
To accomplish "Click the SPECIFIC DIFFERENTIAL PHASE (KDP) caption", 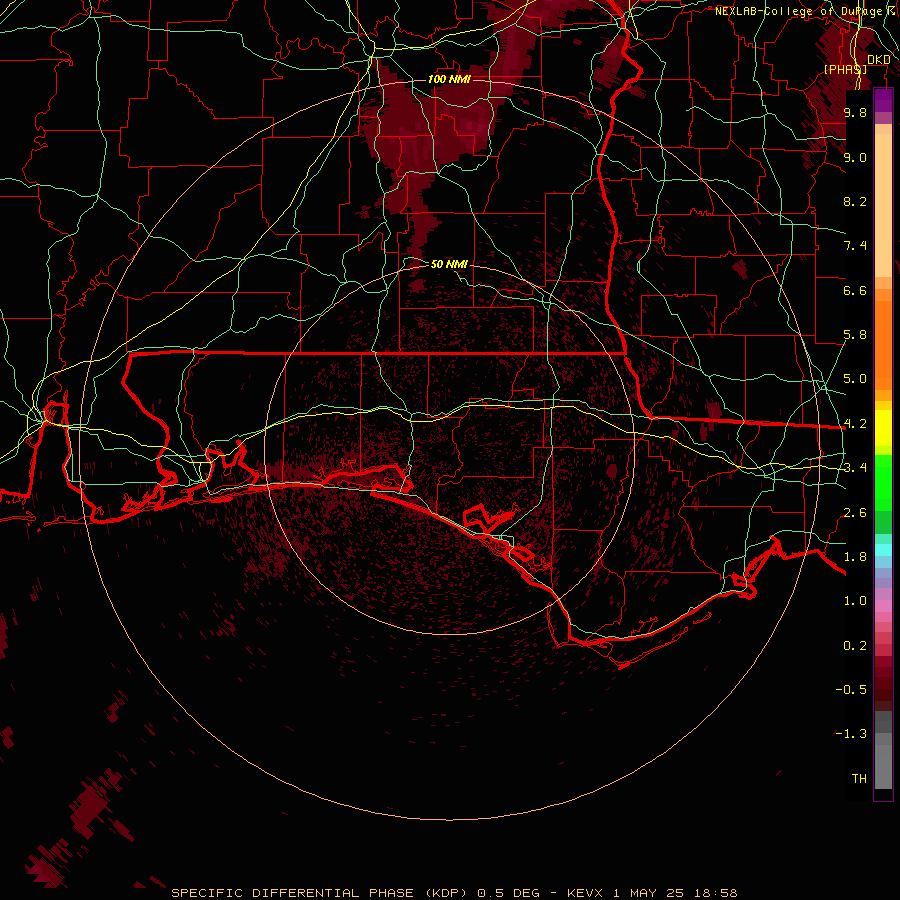I will tap(321, 893).
